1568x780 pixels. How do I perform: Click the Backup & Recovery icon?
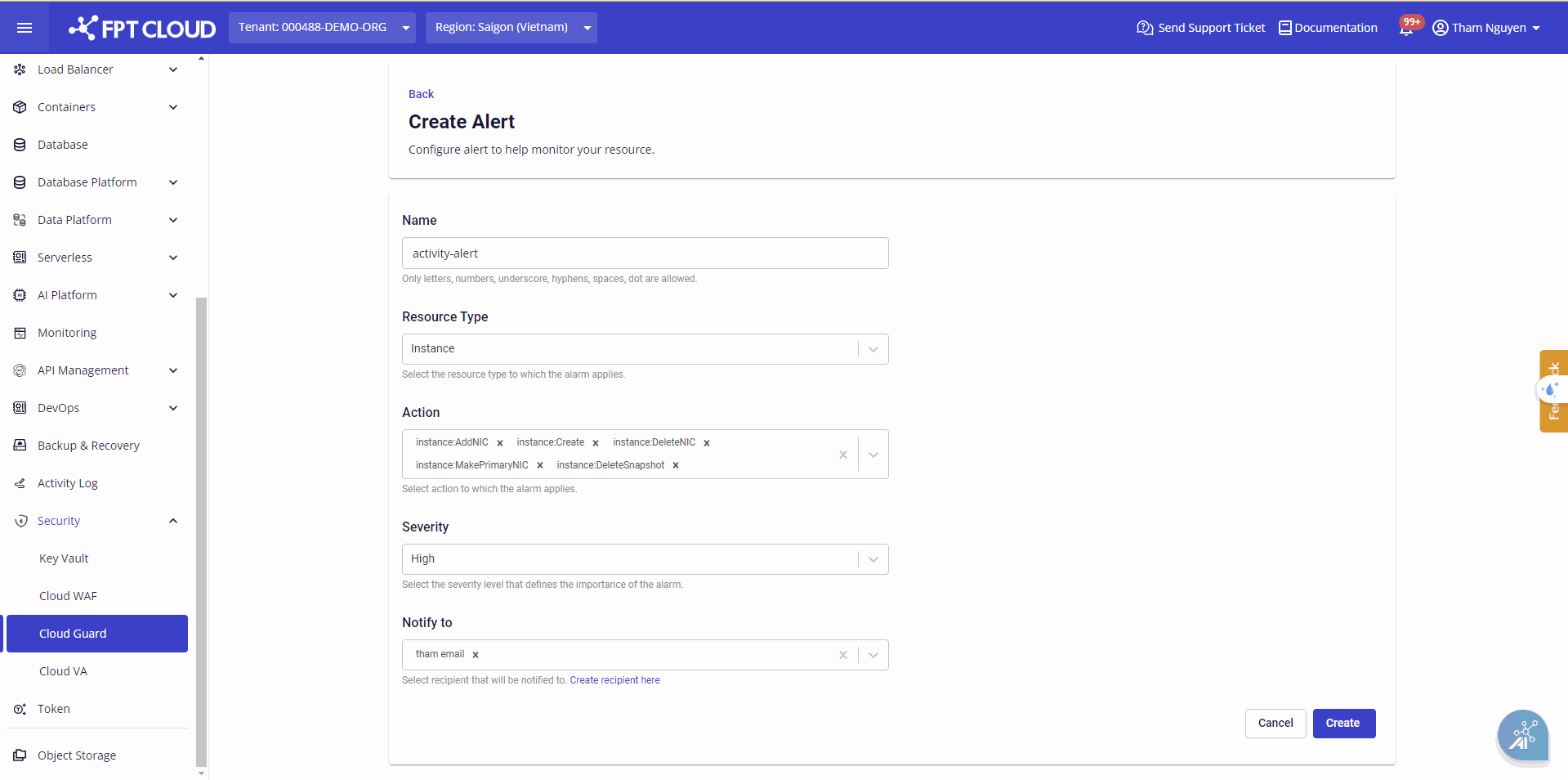click(20, 446)
